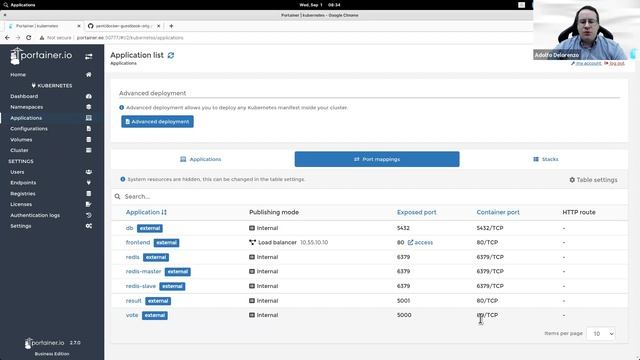Click the browser back arrow
This screenshot has width=640, height=360.
pyautogui.click(x=7, y=38)
